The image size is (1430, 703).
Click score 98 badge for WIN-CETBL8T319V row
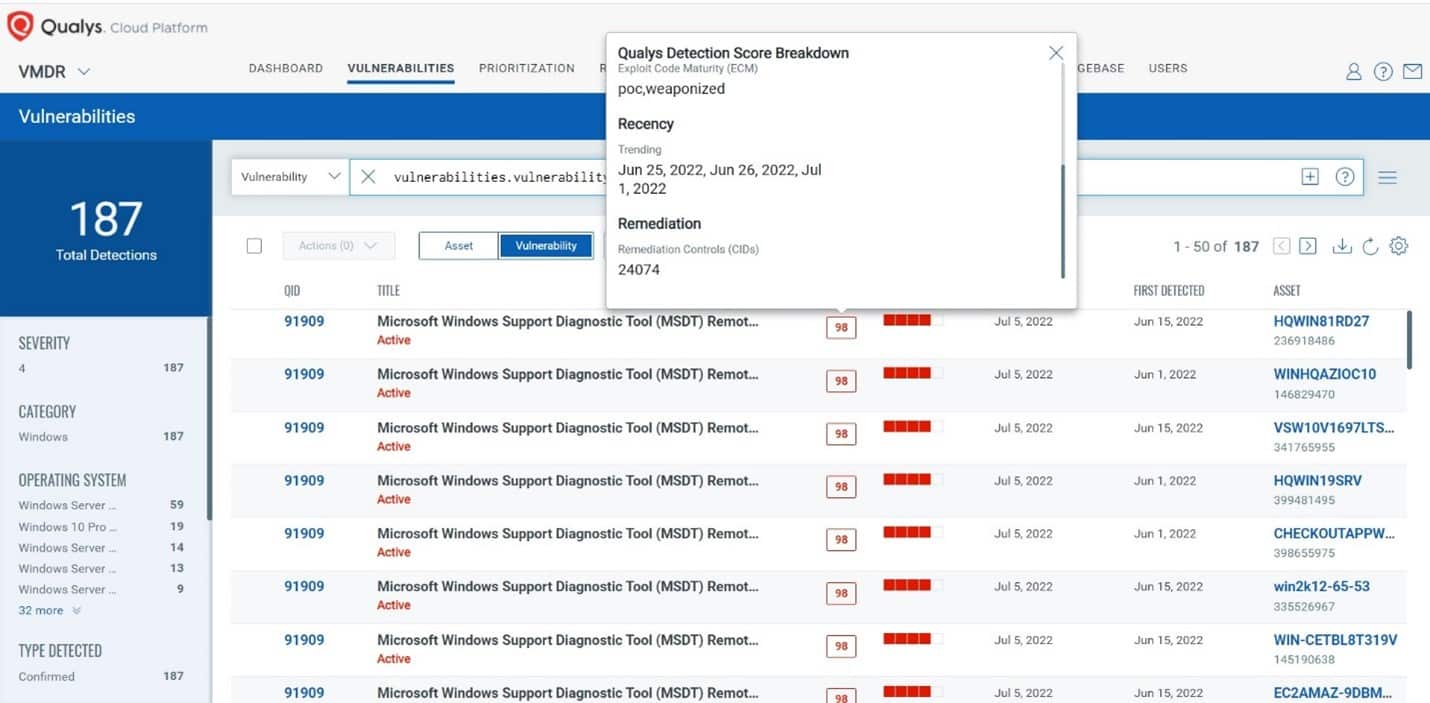click(x=841, y=646)
